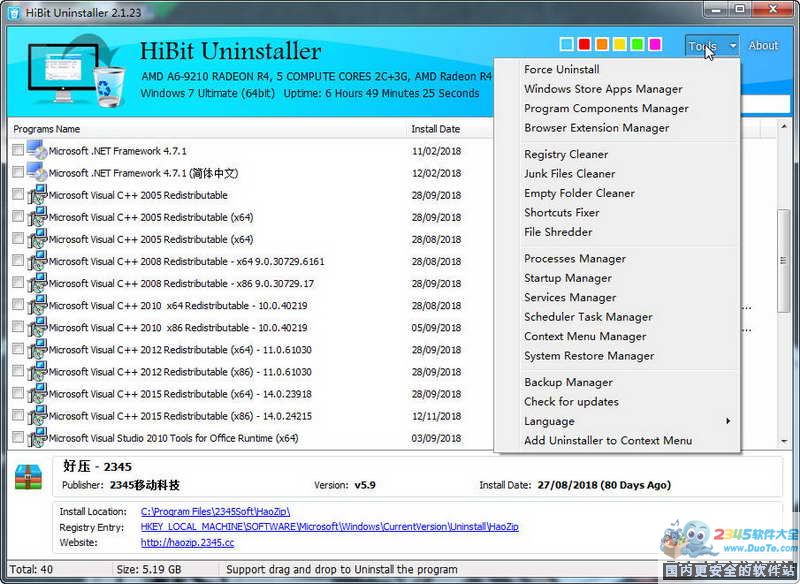Tick Visual Studio 2010 Tools for Office checkbox

[x=18, y=437]
